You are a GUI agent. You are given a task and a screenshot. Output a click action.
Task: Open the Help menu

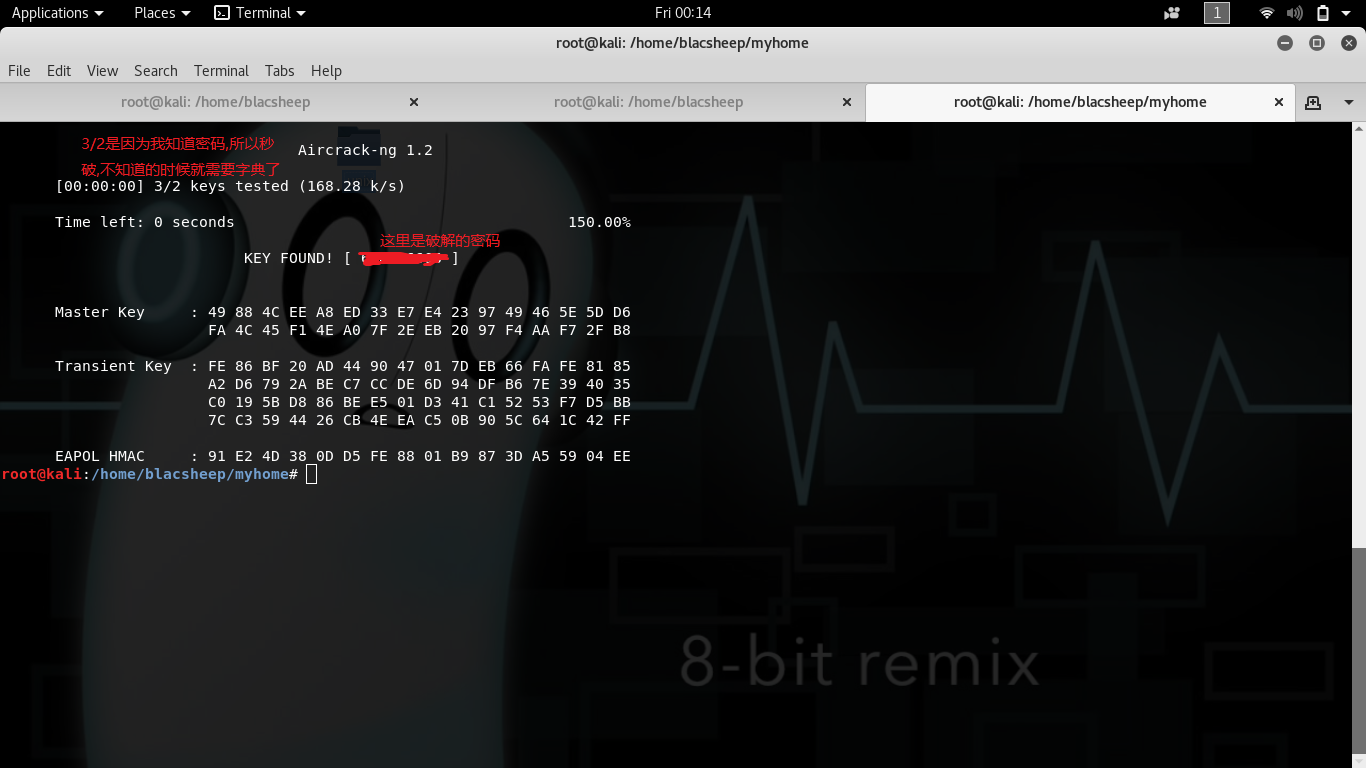[x=326, y=70]
